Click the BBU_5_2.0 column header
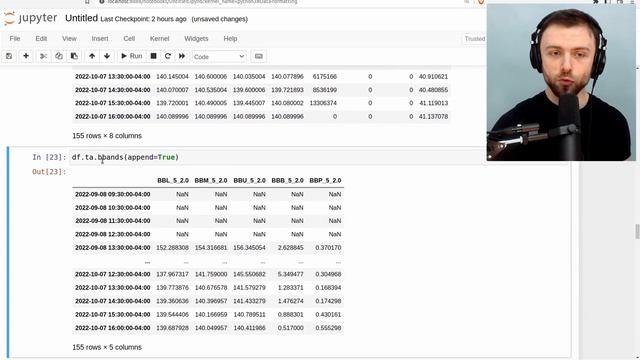This screenshot has height=360, width=640. click(249, 180)
